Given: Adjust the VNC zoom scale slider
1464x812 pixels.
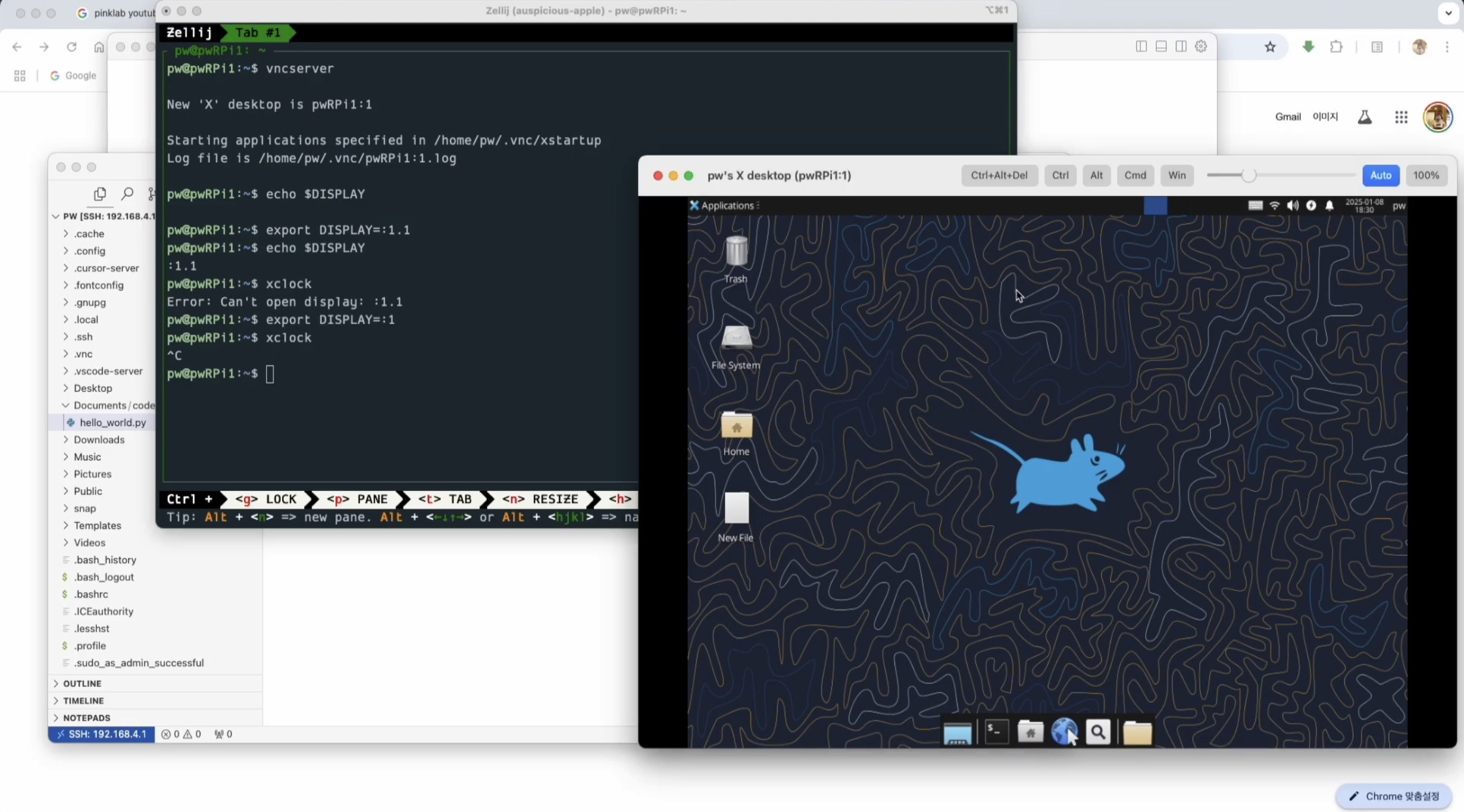Looking at the screenshot, I should (x=1248, y=176).
